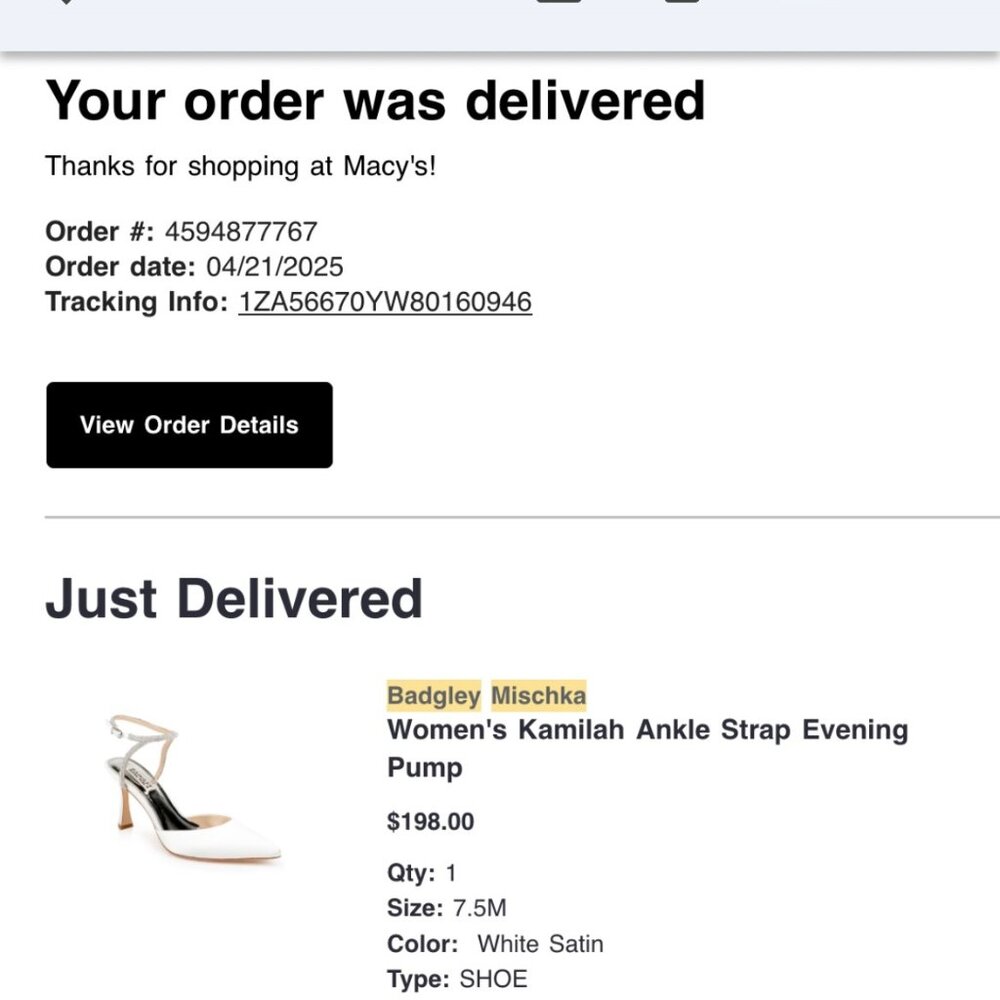Image resolution: width=1000 pixels, height=1000 pixels.
Task: Open the UPS tracking number link
Action: tap(385, 302)
